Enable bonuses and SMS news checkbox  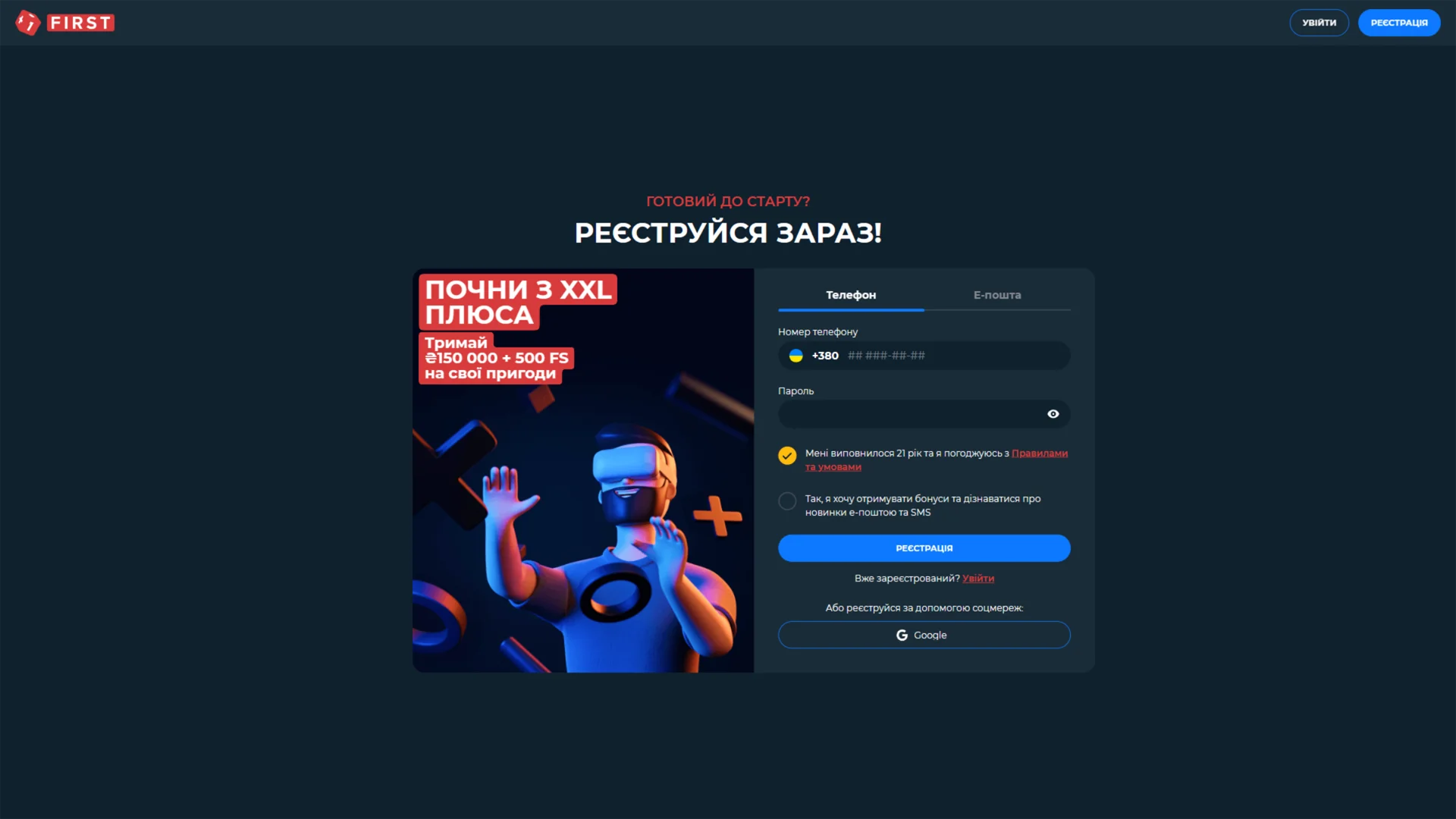pyautogui.click(x=787, y=501)
